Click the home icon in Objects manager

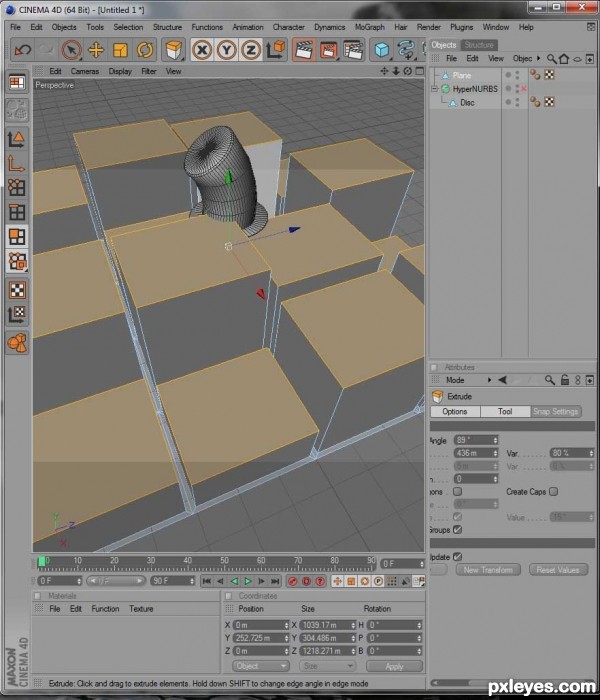click(564, 58)
